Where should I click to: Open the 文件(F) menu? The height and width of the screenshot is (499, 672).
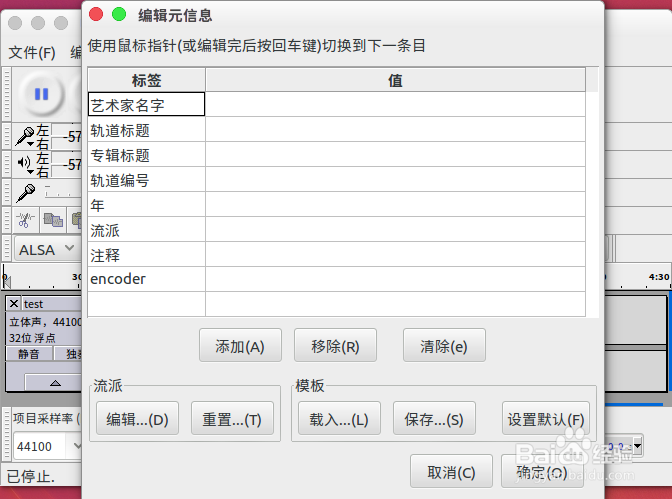pyautogui.click(x=32, y=52)
